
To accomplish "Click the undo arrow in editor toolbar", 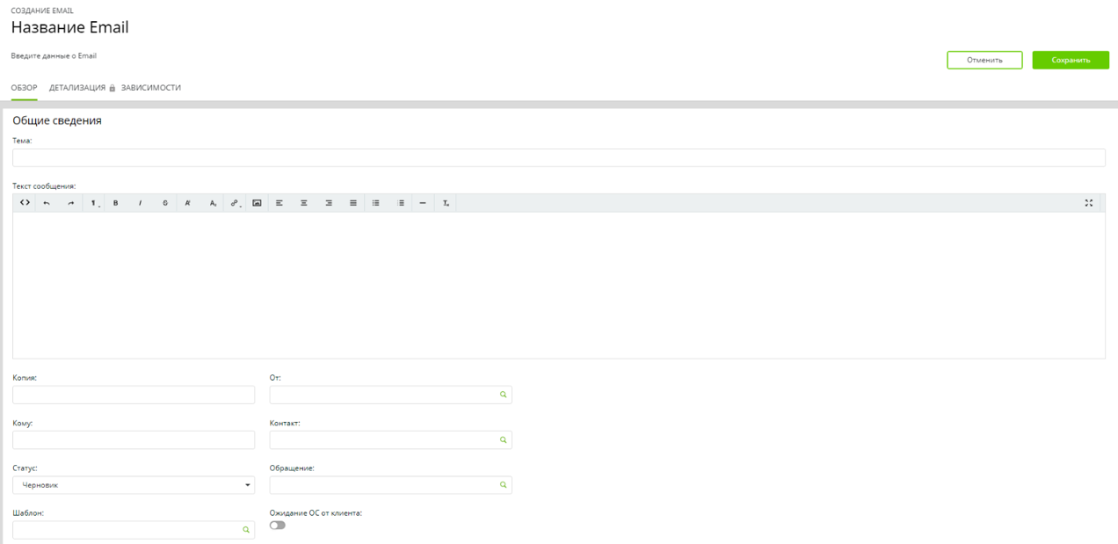I will (x=46, y=203).
